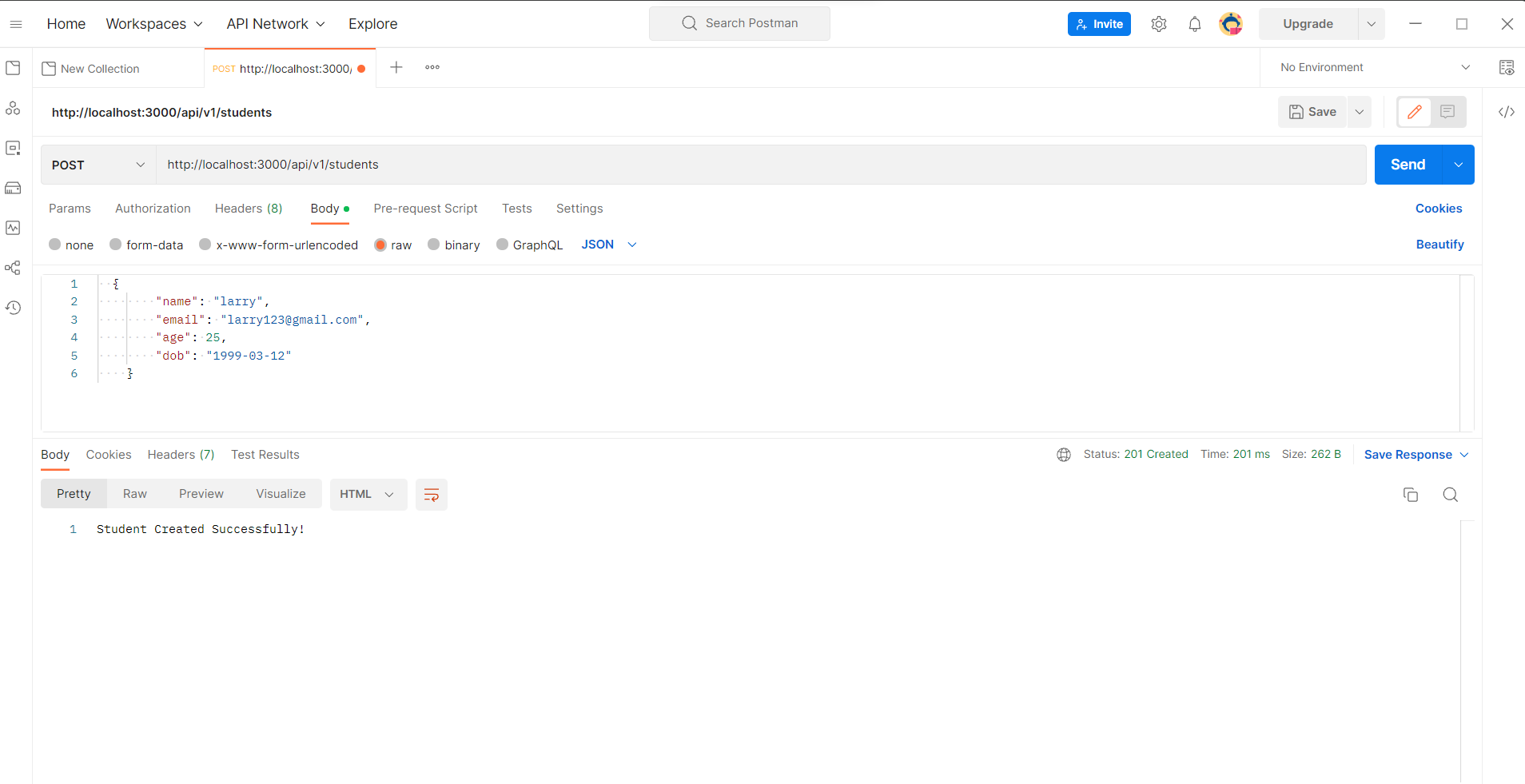1525x784 pixels.
Task: Open the settings gear icon
Action: (x=1158, y=24)
